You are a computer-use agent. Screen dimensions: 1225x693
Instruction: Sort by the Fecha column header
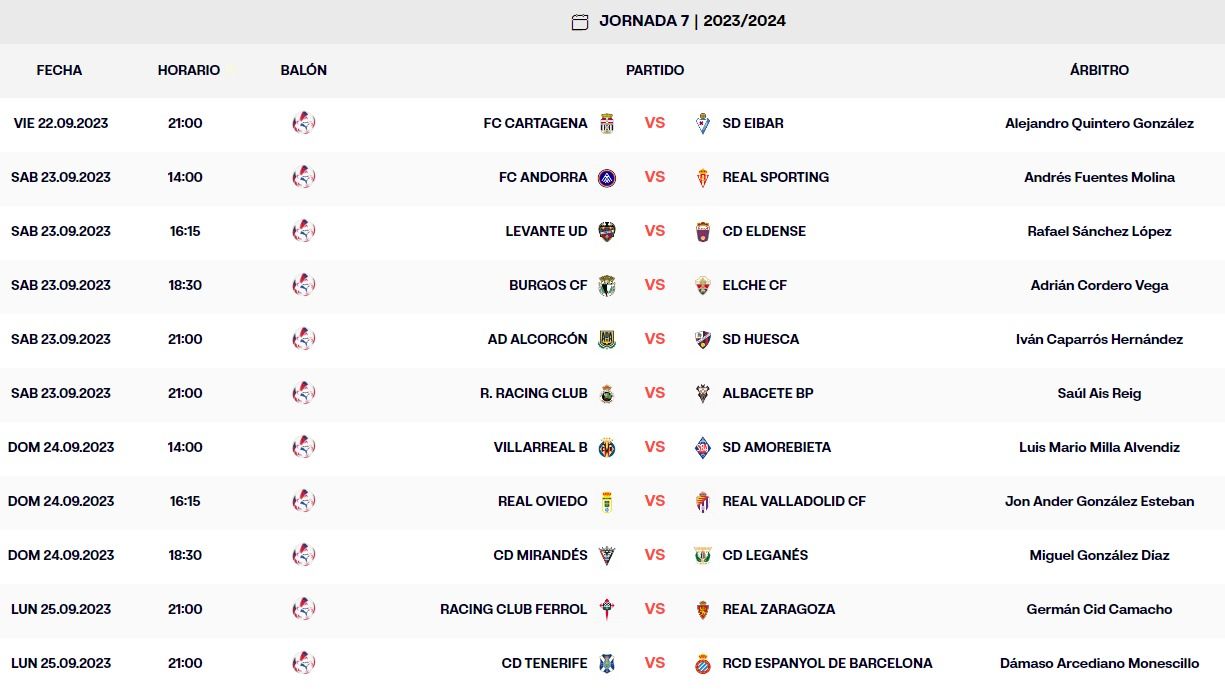click(59, 70)
